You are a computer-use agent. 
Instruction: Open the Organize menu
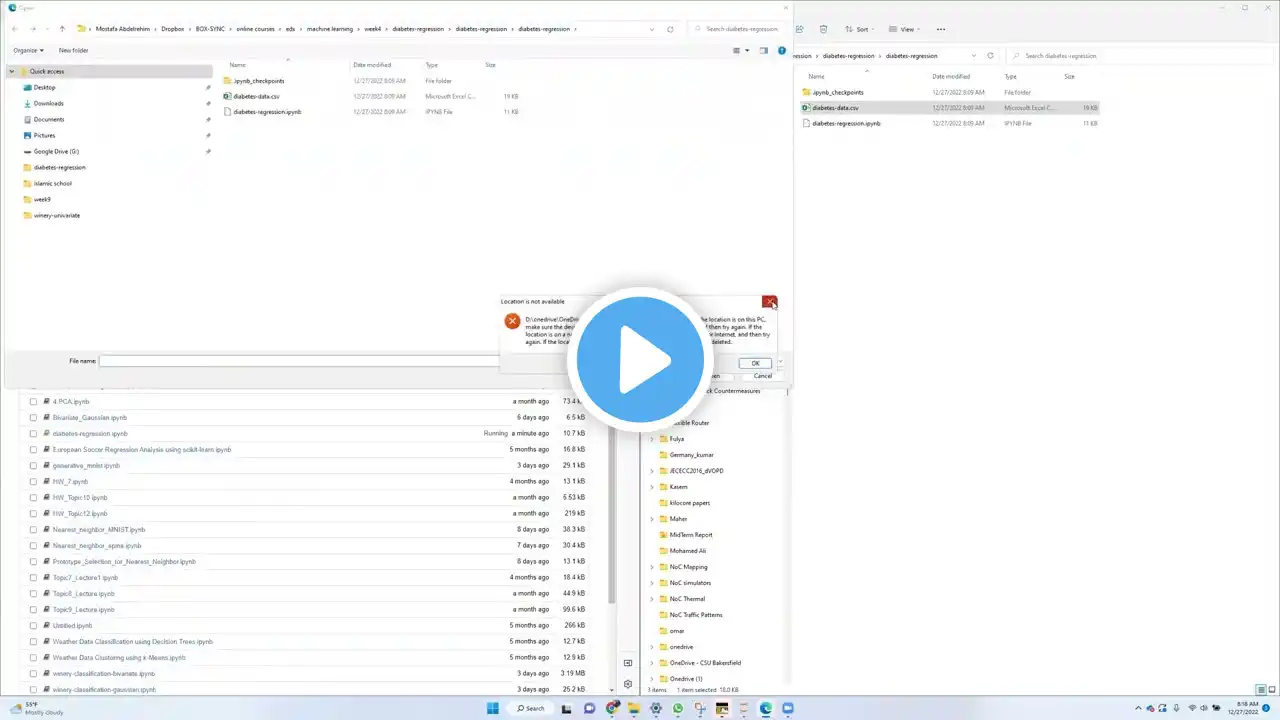click(x=28, y=50)
